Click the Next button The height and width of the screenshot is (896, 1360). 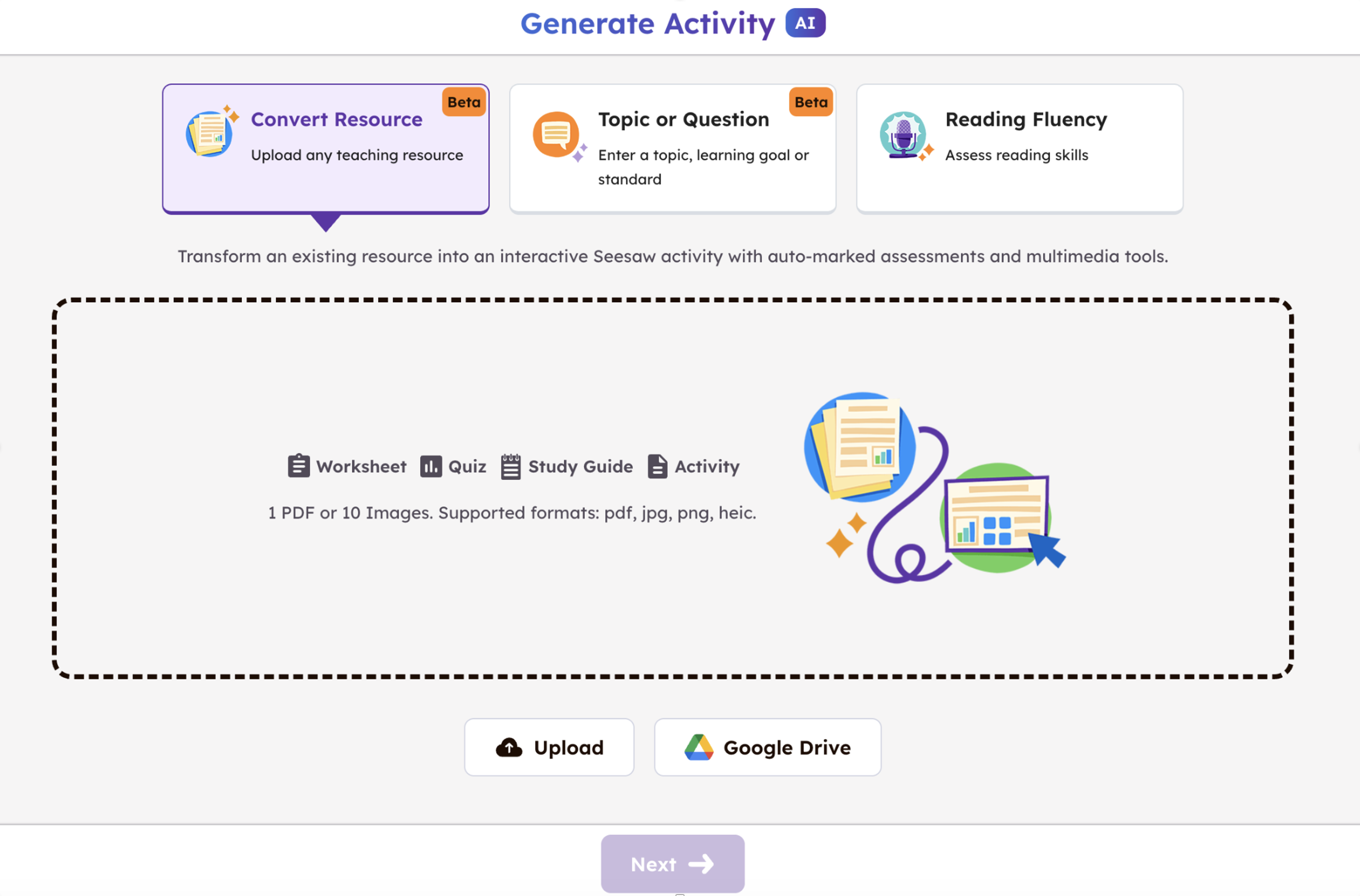coord(672,863)
